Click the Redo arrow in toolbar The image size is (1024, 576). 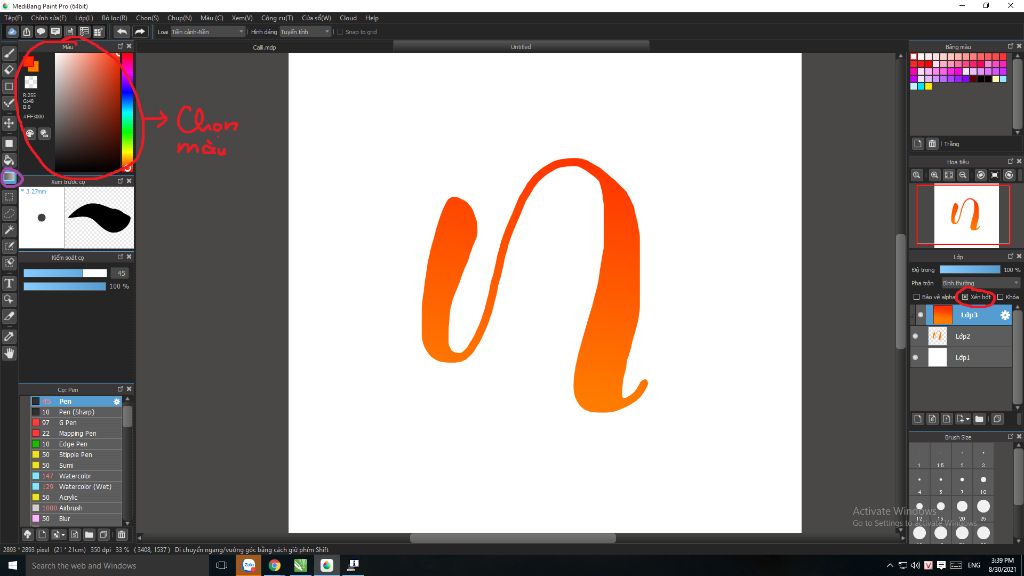(140, 31)
